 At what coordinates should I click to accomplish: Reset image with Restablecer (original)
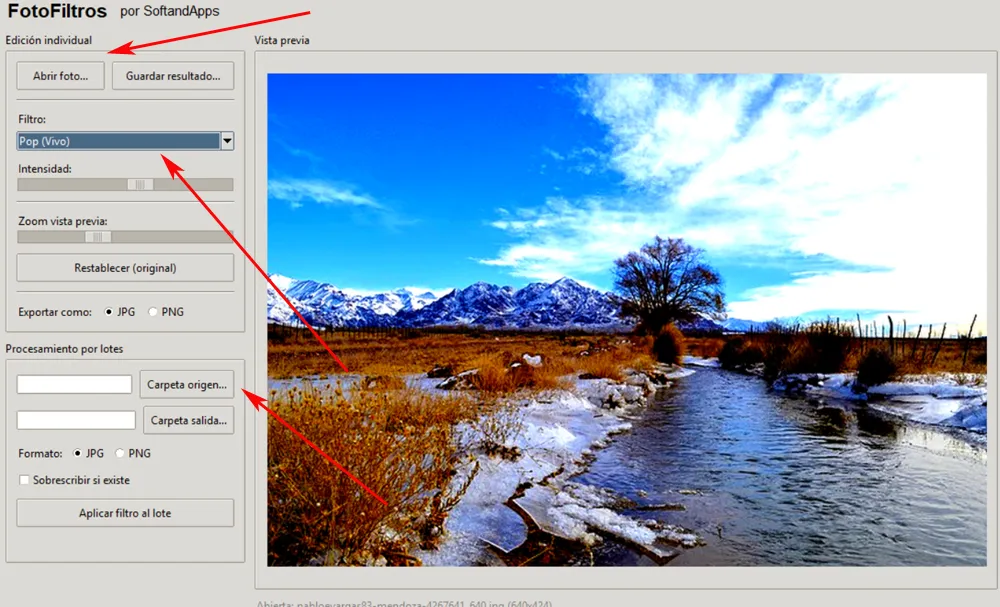(x=125, y=268)
